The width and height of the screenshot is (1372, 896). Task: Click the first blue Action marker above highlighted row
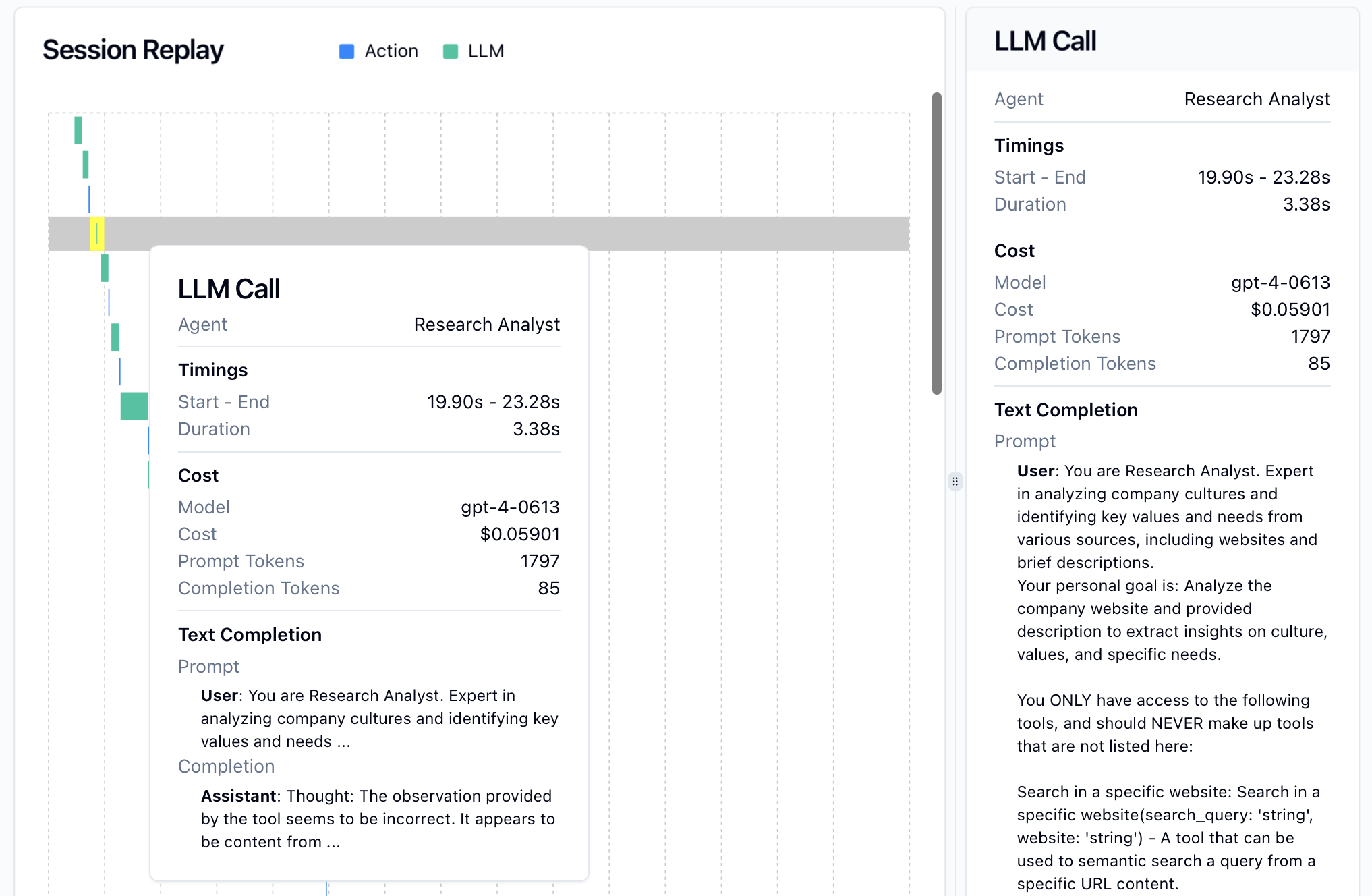pyautogui.click(x=89, y=199)
